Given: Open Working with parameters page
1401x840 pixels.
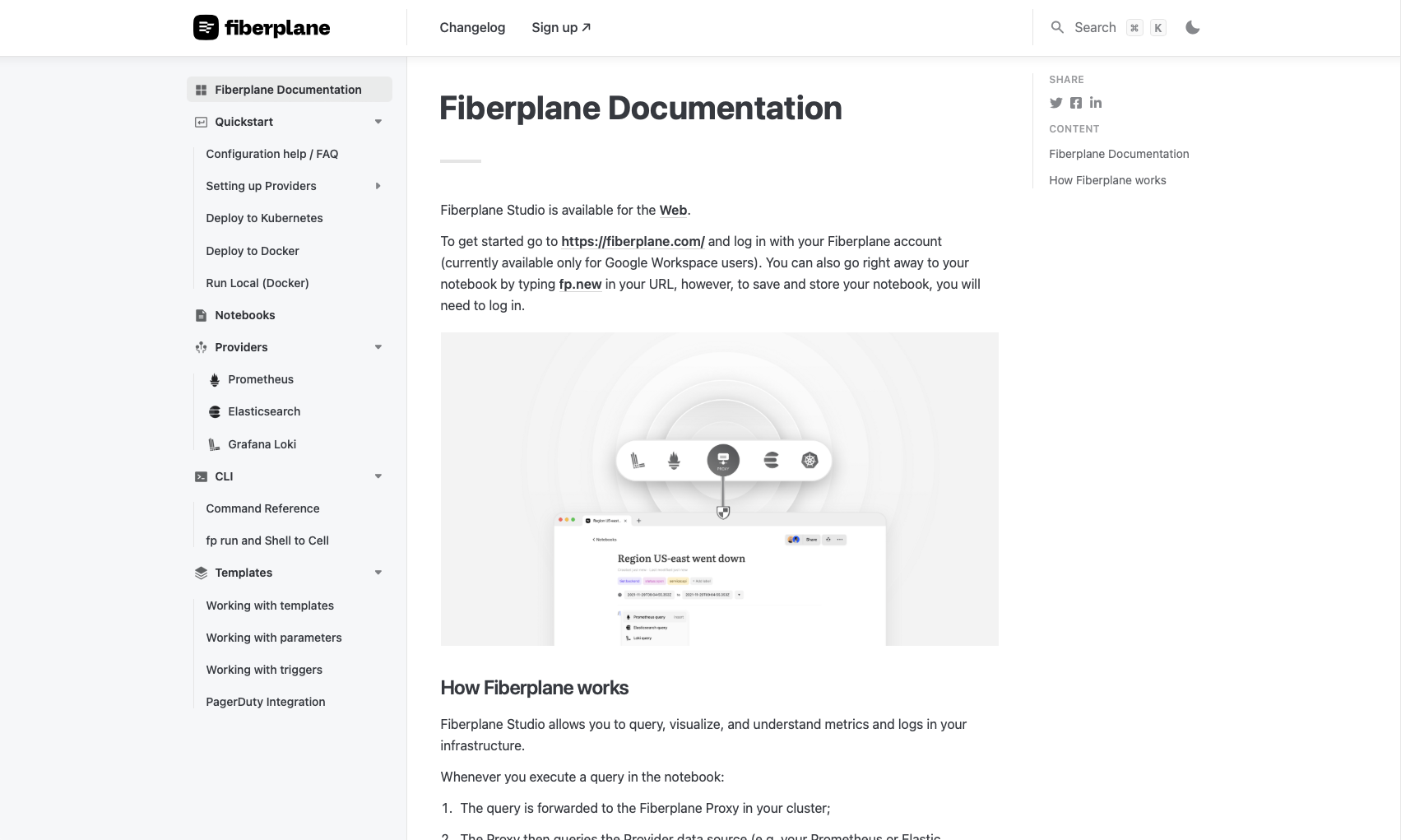Looking at the screenshot, I should tap(274, 638).
